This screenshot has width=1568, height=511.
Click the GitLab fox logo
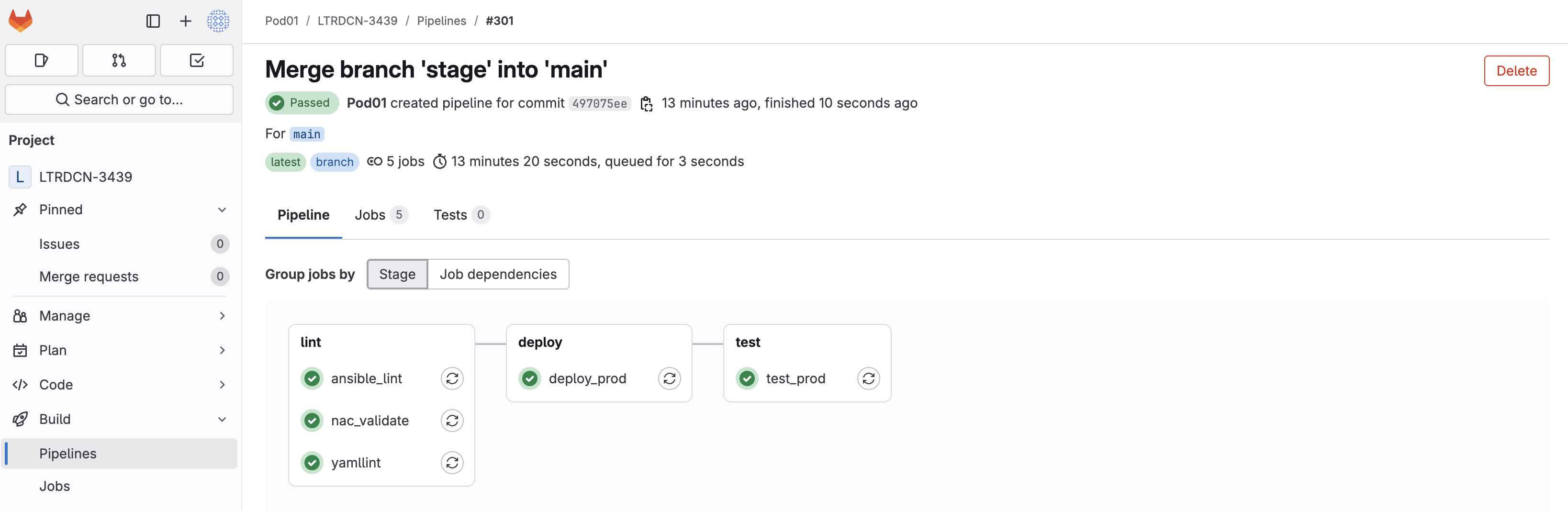click(x=21, y=21)
